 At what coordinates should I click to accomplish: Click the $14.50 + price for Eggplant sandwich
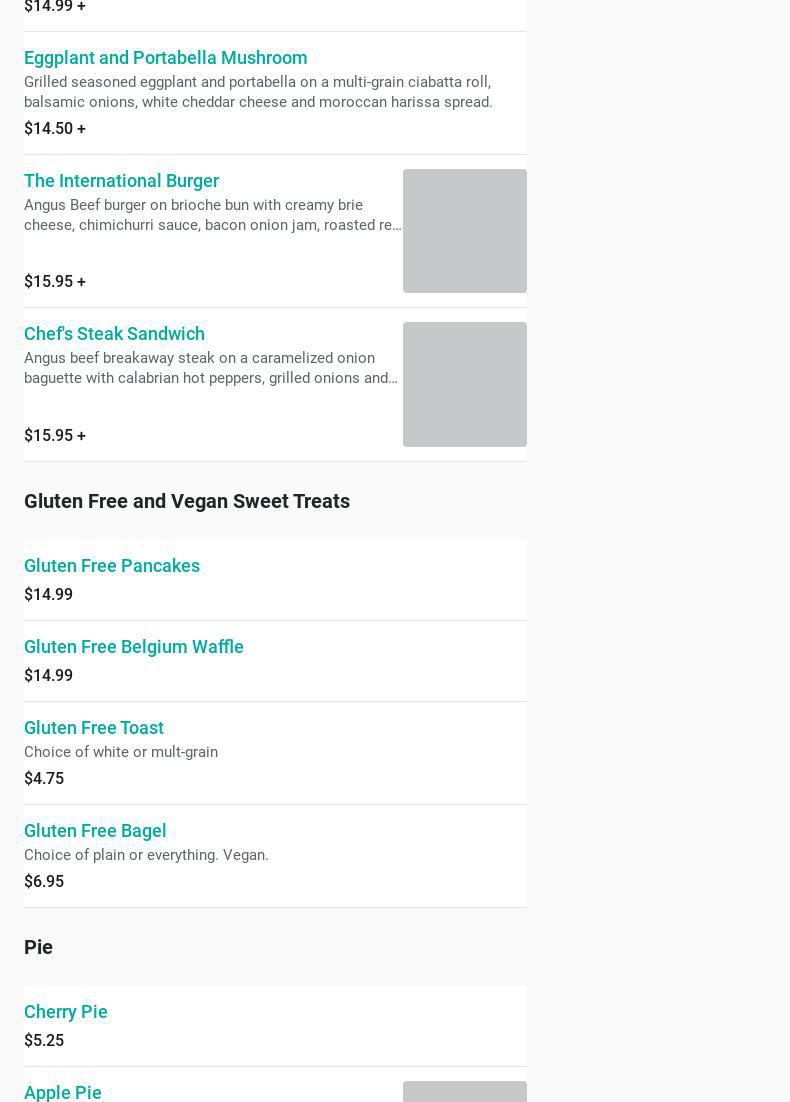(x=55, y=129)
